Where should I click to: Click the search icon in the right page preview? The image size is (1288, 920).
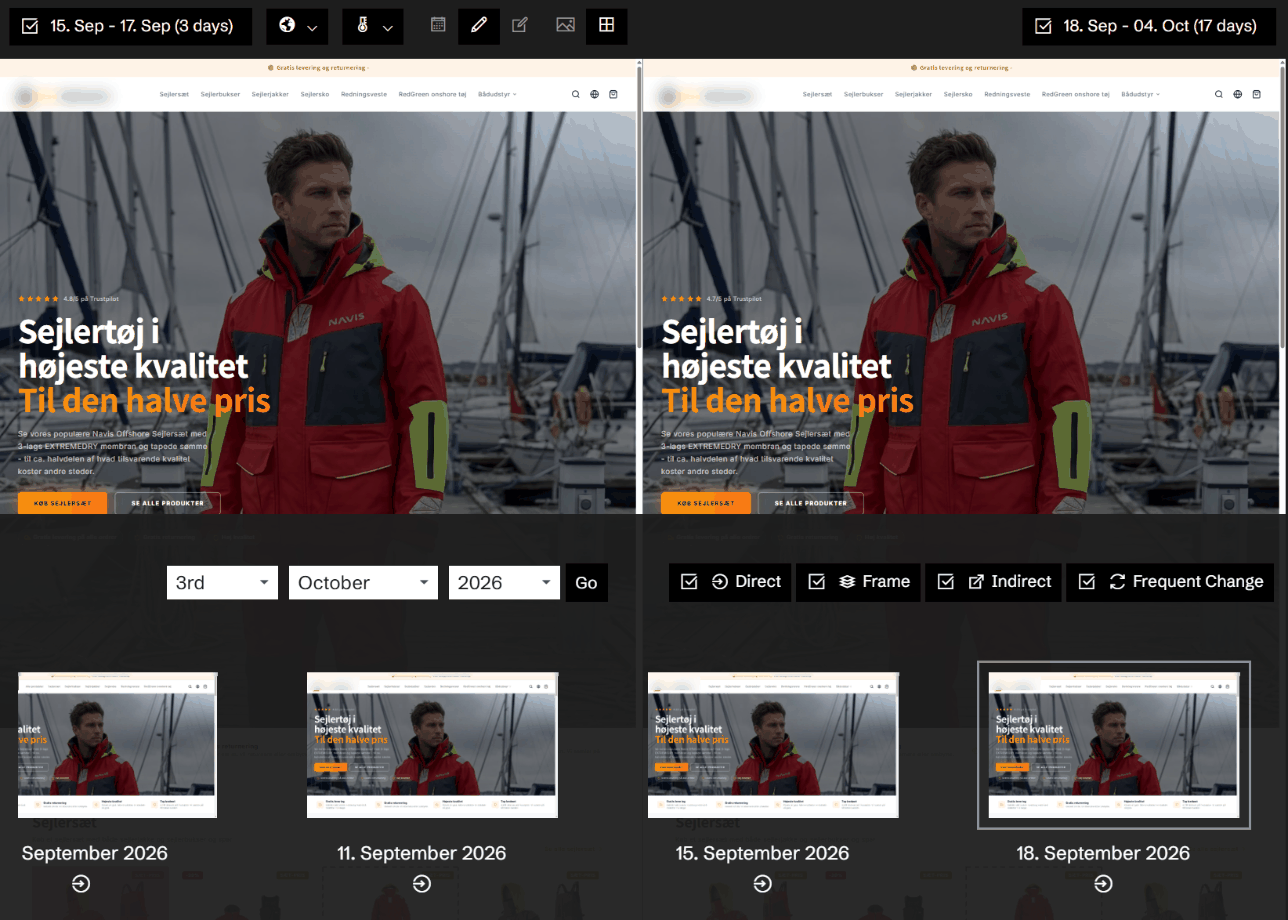tap(1219, 94)
